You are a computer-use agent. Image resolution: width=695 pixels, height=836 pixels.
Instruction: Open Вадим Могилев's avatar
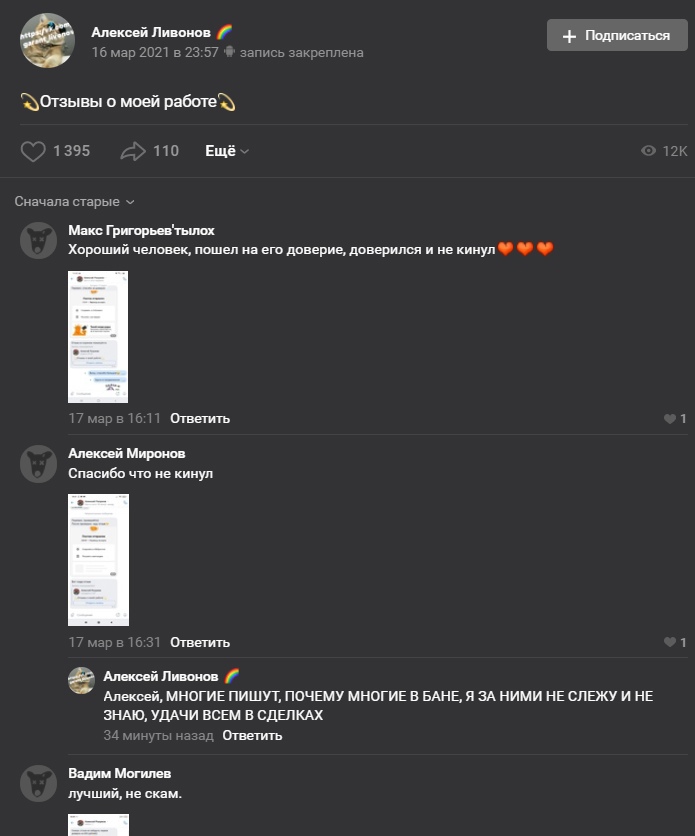click(38, 784)
